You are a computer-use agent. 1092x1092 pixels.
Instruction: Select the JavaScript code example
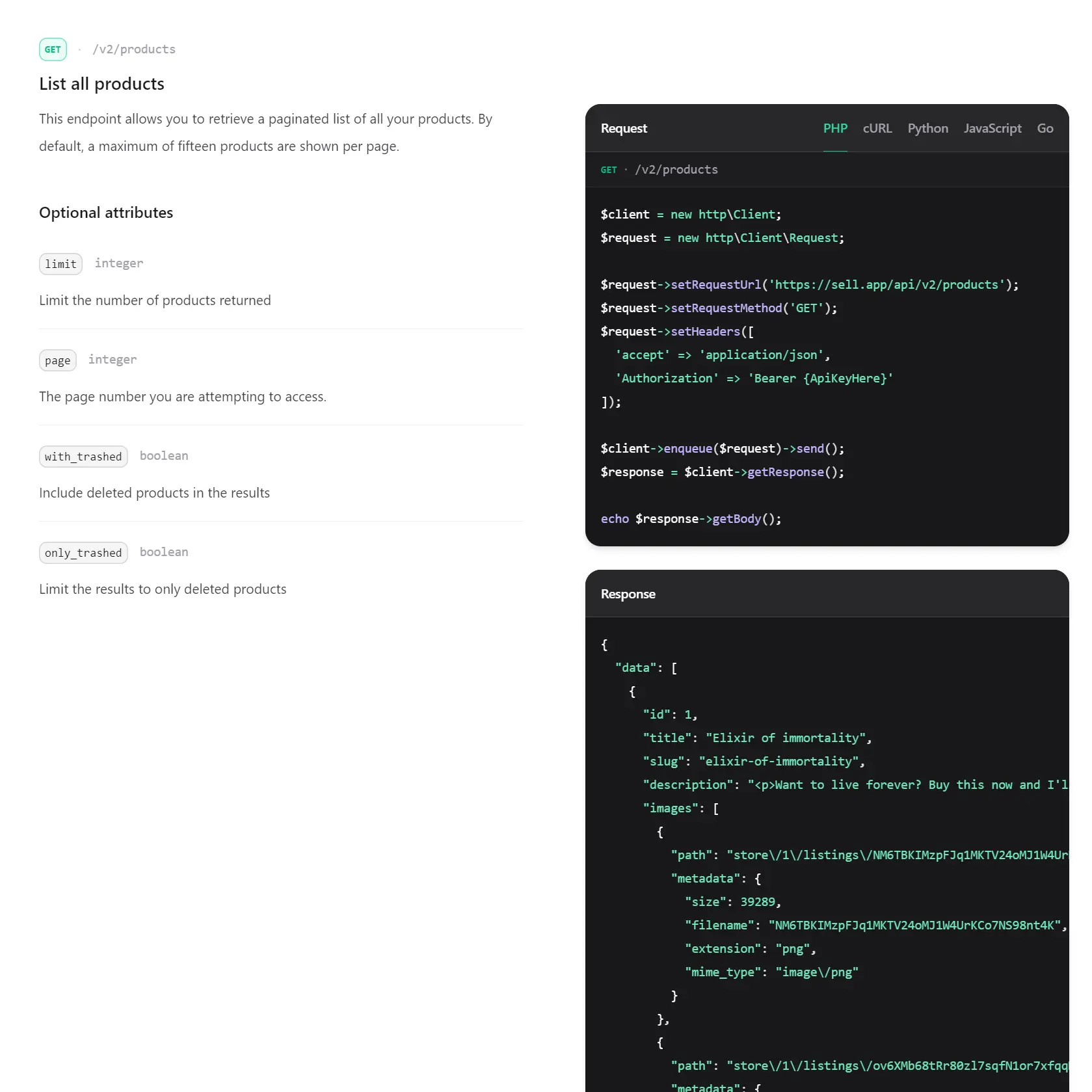pos(992,128)
